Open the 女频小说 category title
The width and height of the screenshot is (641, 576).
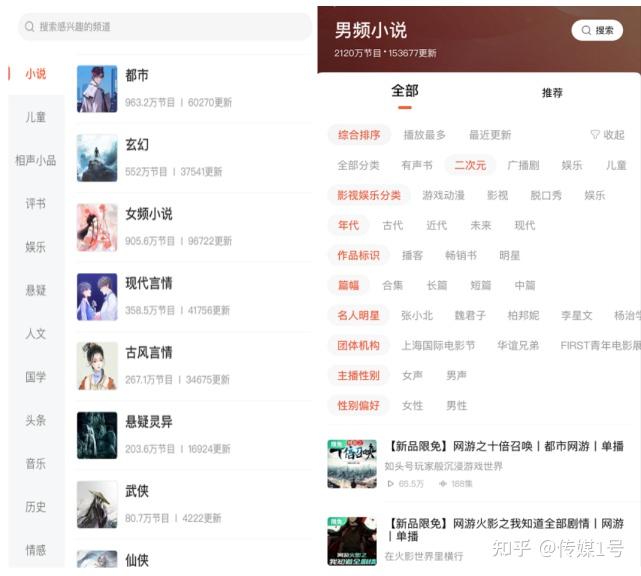[x=148, y=214]
